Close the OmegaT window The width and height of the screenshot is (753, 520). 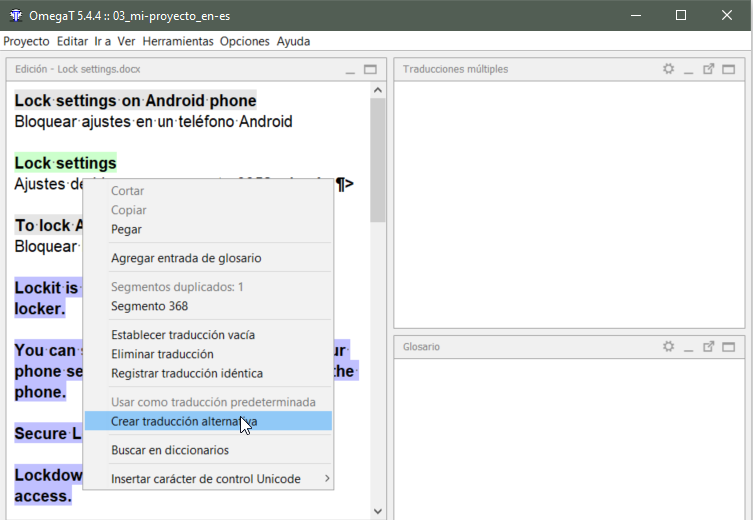point(727,15)
